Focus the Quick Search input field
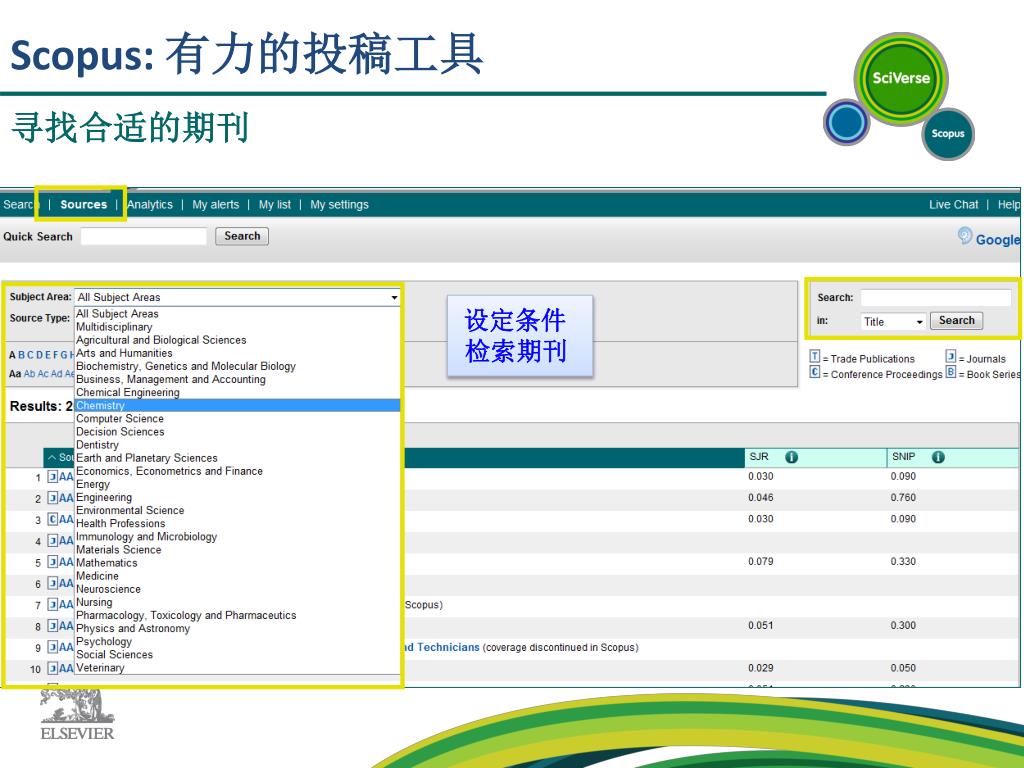Screen dimensions: 1024x768 click(x=144, y=236)
